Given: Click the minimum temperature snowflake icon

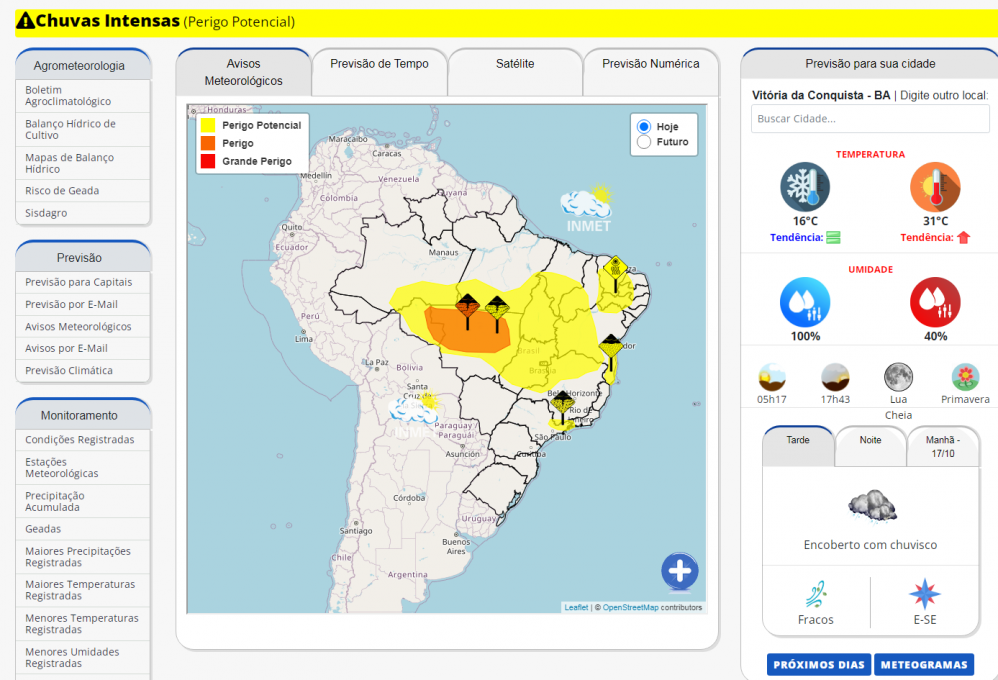Looking at the screenshot, I should pos(805,187).
